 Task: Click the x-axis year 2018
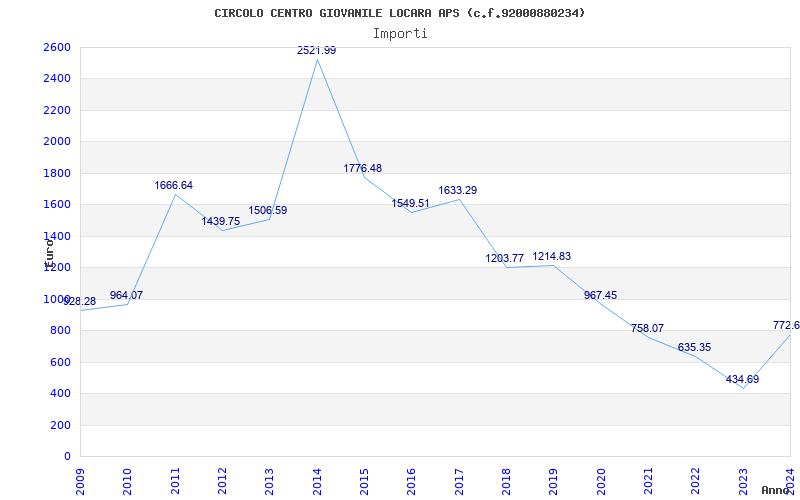(506, 482)
